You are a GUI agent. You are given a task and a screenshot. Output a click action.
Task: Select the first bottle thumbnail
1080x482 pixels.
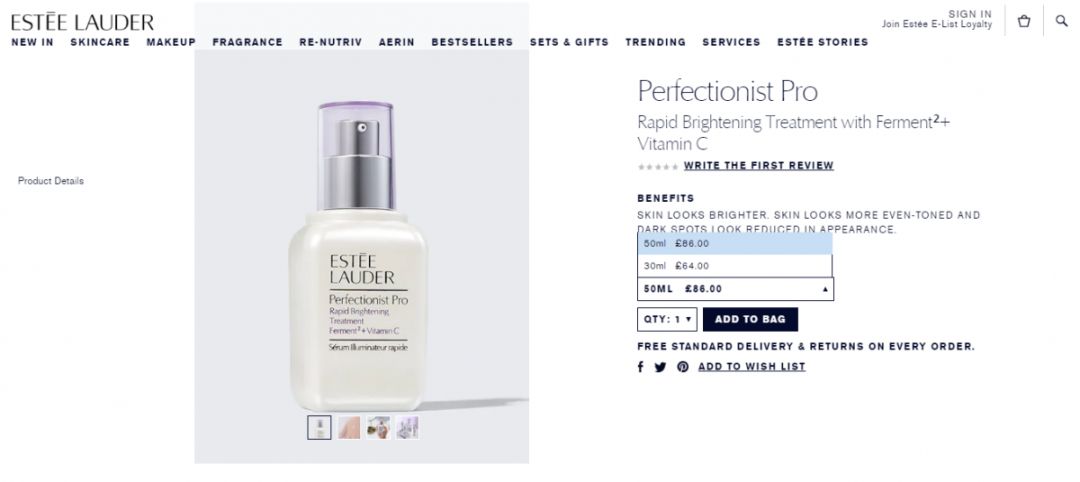319,428
